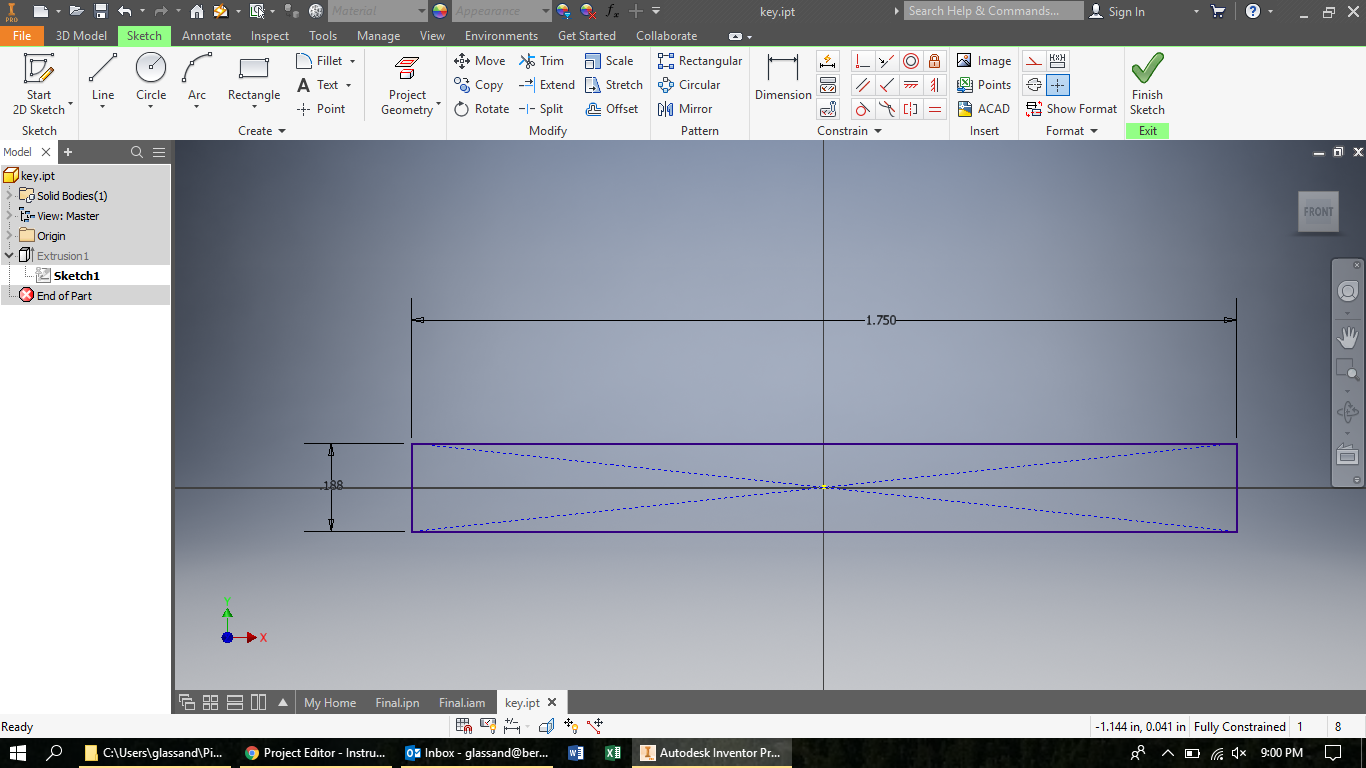Click the Trim button
Viewport: 1366px width, 768px height.
point(541,61)
